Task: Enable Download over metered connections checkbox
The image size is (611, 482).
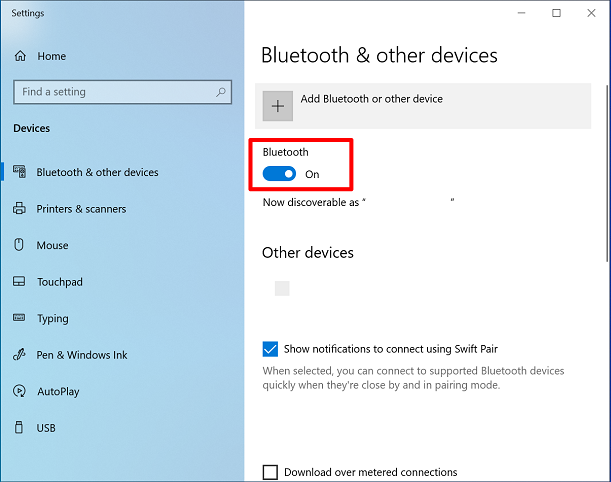Action: [x=270, y=472]
